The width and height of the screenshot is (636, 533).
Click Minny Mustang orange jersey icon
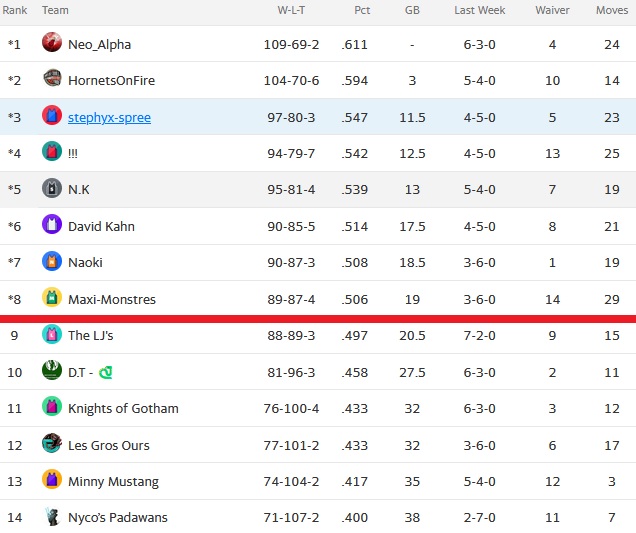[52, 479]
